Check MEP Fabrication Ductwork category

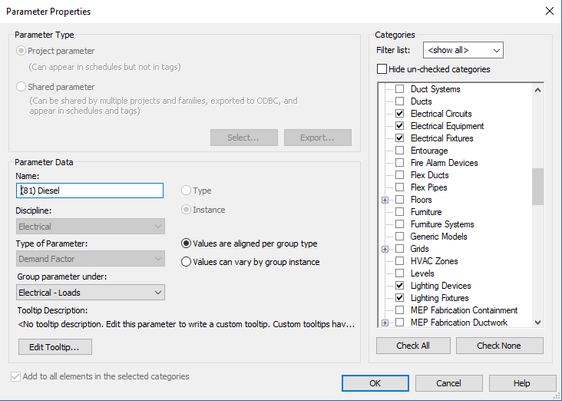(399, 323)
